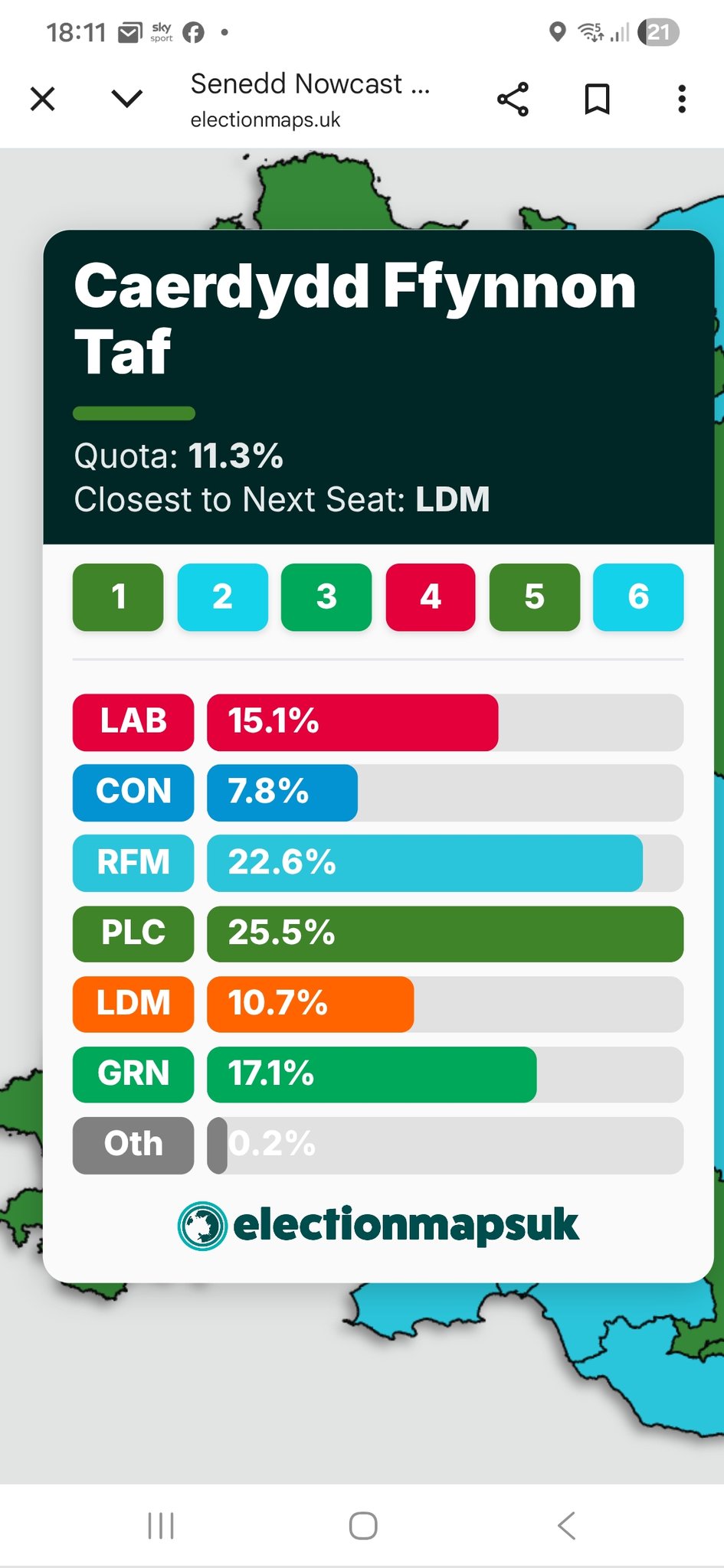The width and height of the screenshot is (724, 1568).
Task: Tap the Caerdydd Ffynnon Taf heading
Action: point(355,318)
